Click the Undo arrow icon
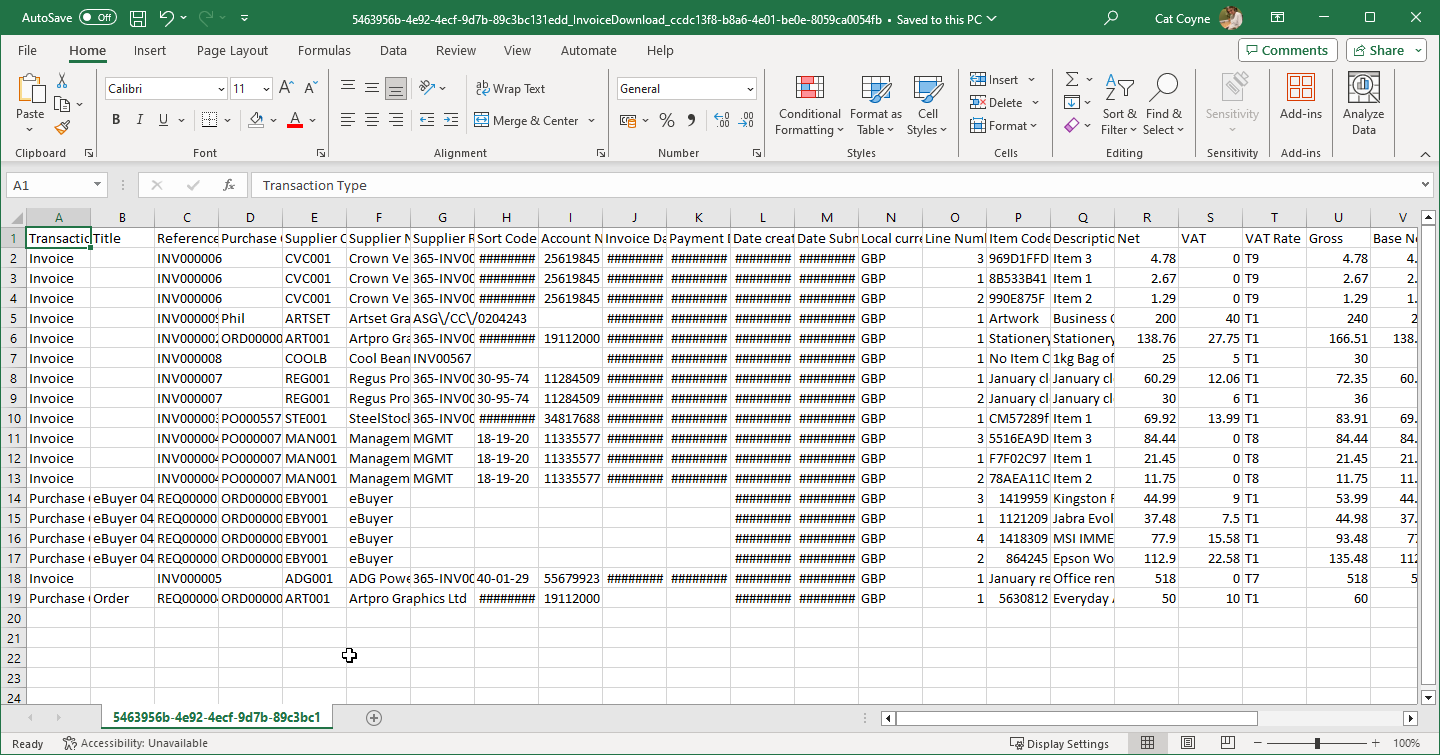 (166, 18)
